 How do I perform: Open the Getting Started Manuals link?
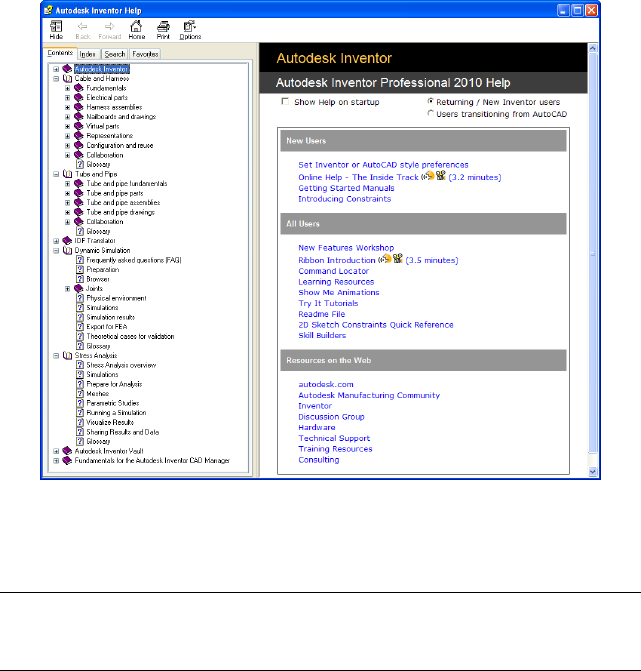(x=346, y=188)
